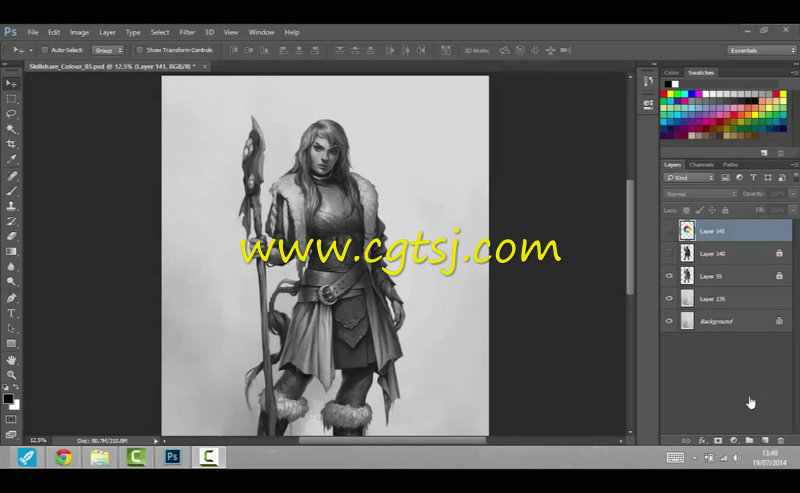The width and height of the screenshot is (800, 493).
Task: Select the Pen tool
Action: point(11,298)
